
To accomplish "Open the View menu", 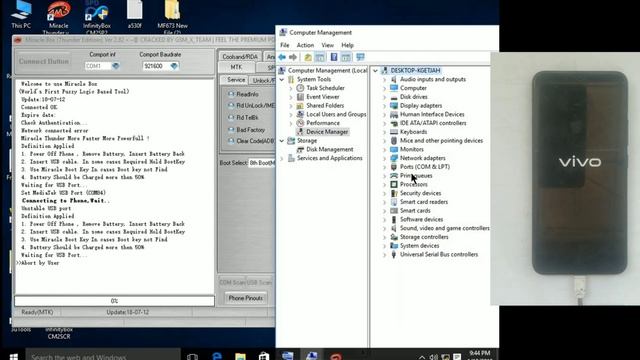I will click(327, 45).
